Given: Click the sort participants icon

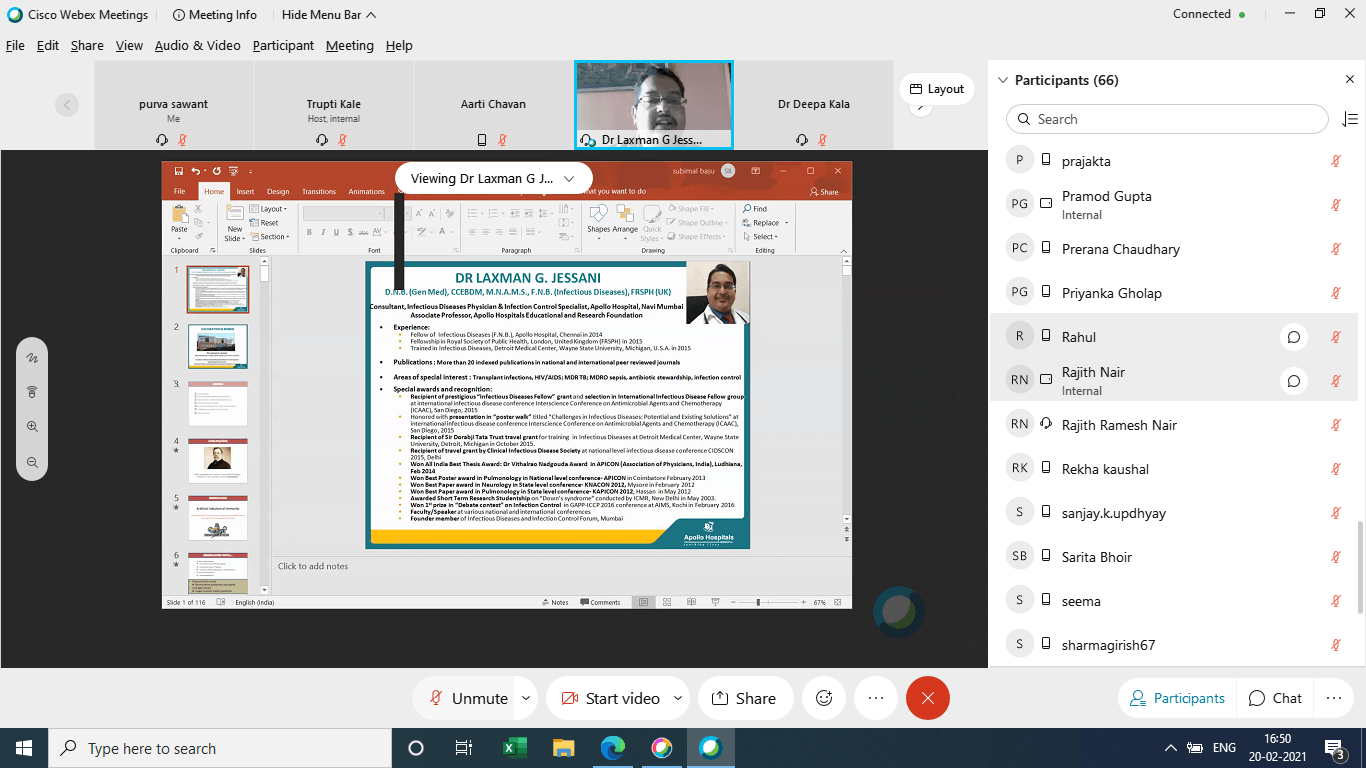Looking at the screenshot, I should tap(1349, 119).
